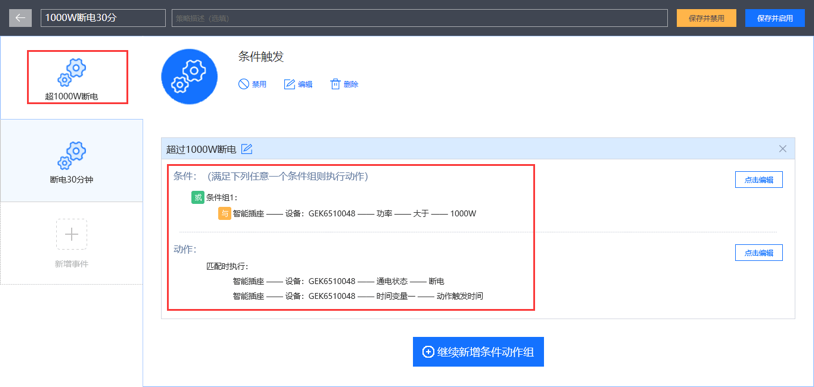The height and width of the screenshot is (387, 814).
Task: Click 点击编辑 for the actions section
Action: pyautogui.click(x=758, y=252)
